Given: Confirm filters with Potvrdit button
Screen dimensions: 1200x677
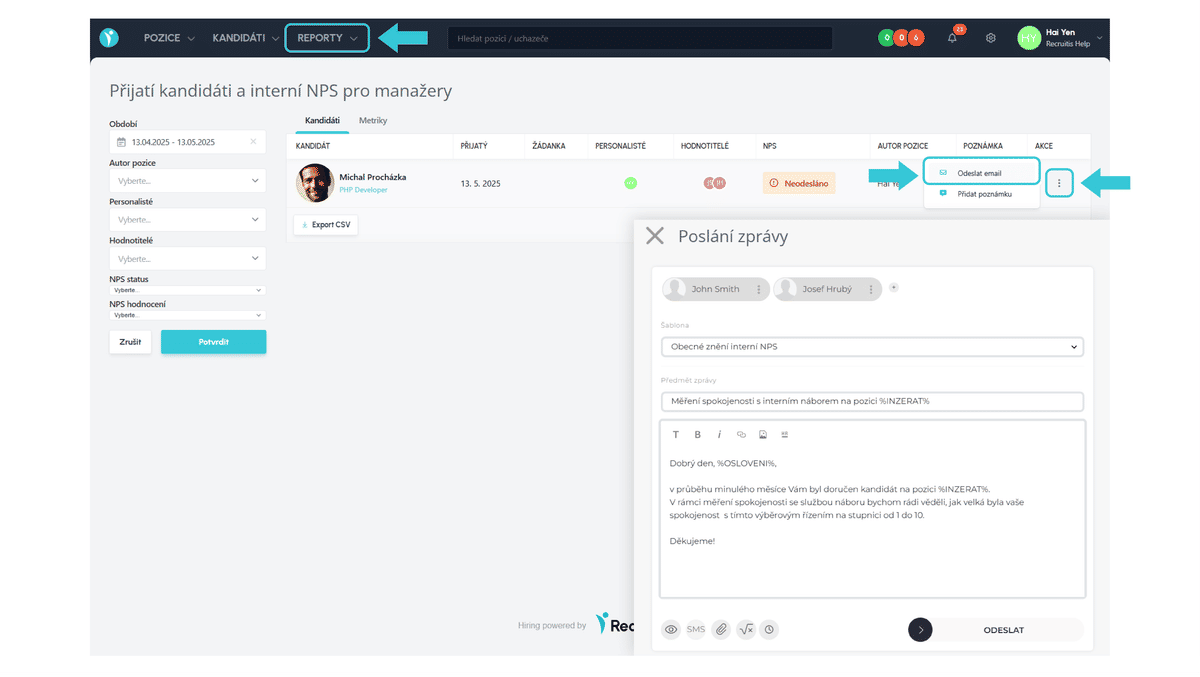Looking at the screenshot, I should tap(213, 342).
